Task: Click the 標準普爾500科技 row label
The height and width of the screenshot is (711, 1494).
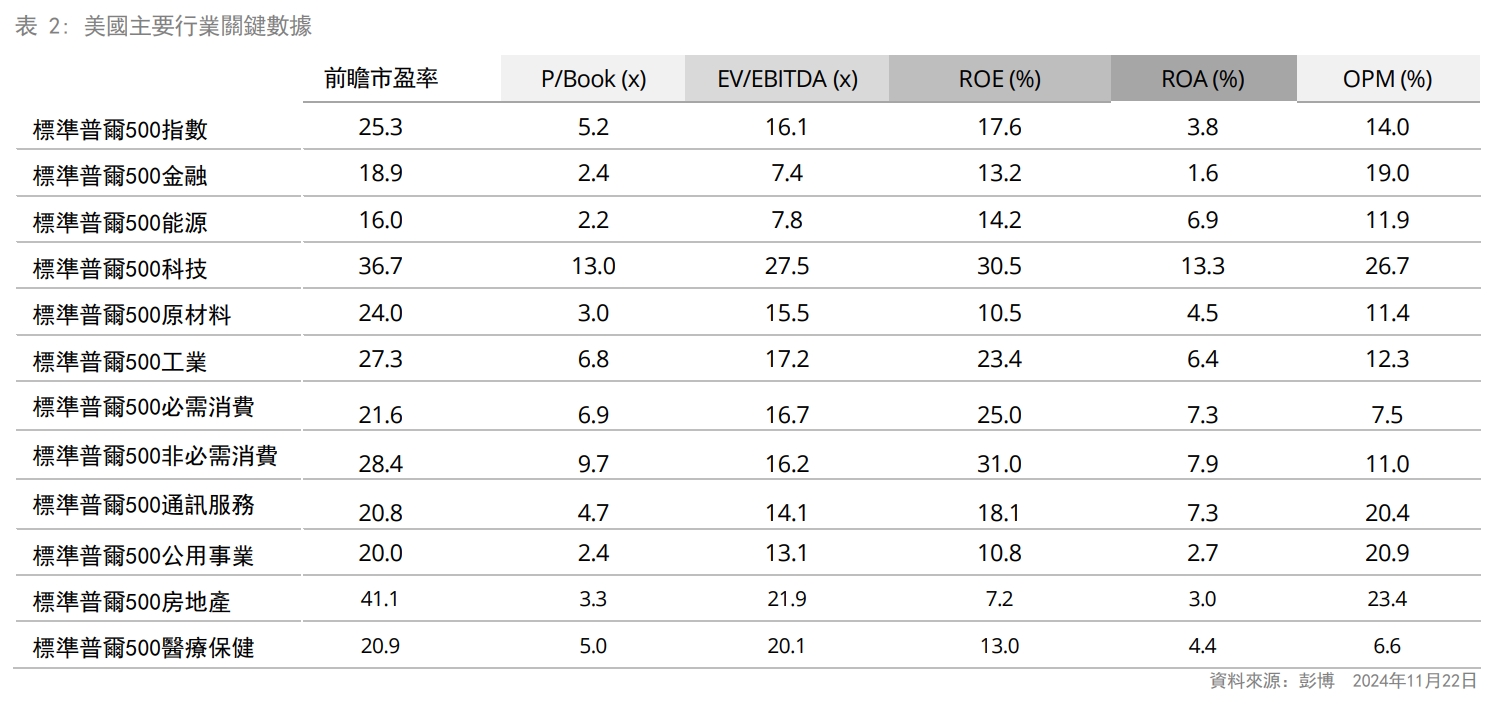Action: (x=120, y=269)
